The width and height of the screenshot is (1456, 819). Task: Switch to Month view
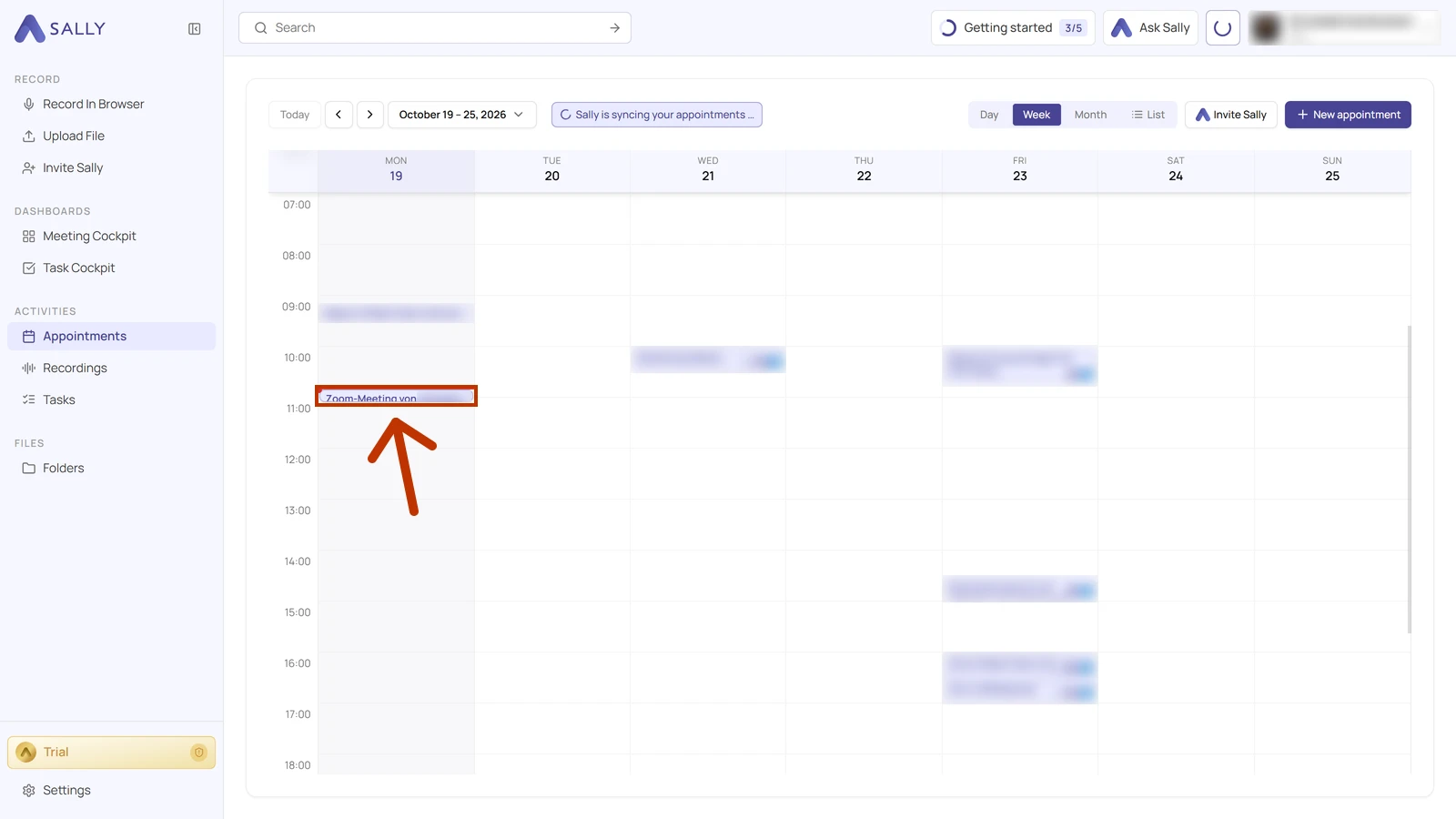point(1090,115)
